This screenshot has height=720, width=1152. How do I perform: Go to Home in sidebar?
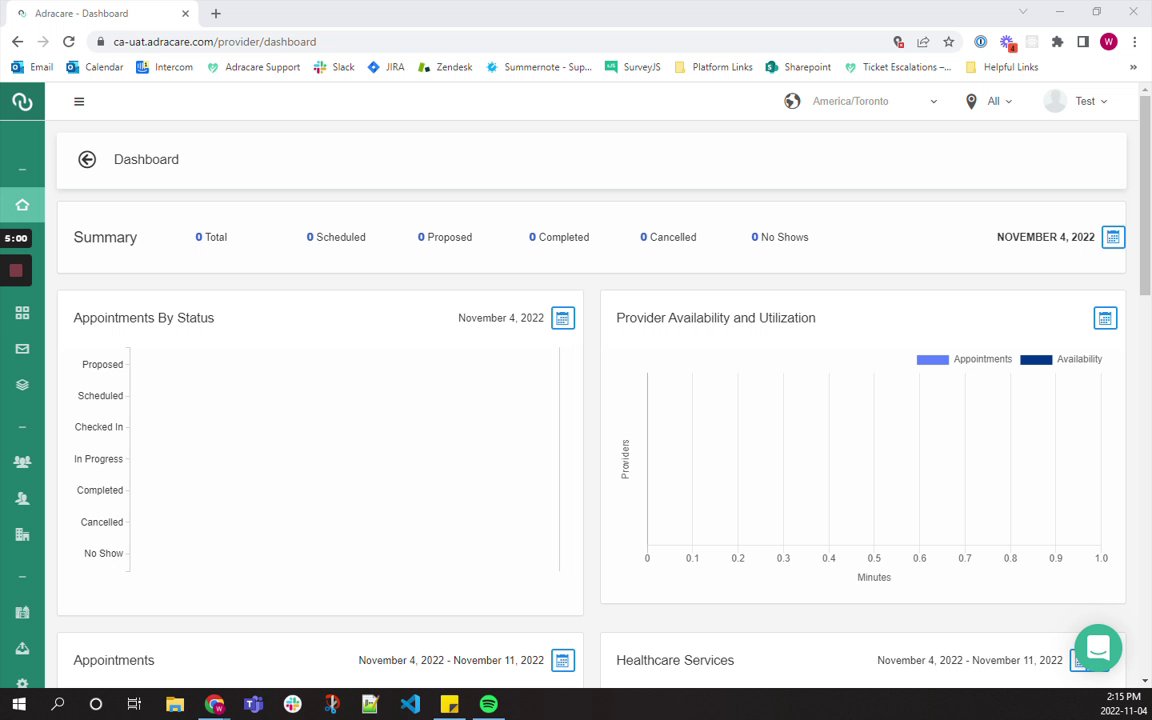coord(22,205)
